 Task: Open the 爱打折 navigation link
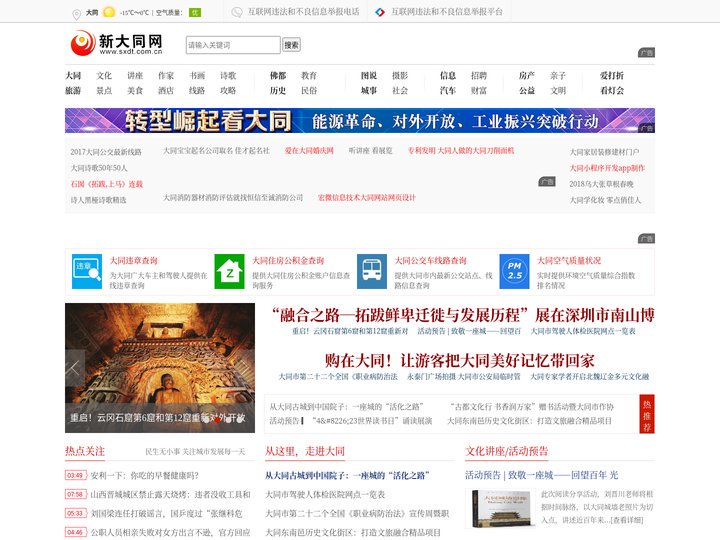coord(612,76)
